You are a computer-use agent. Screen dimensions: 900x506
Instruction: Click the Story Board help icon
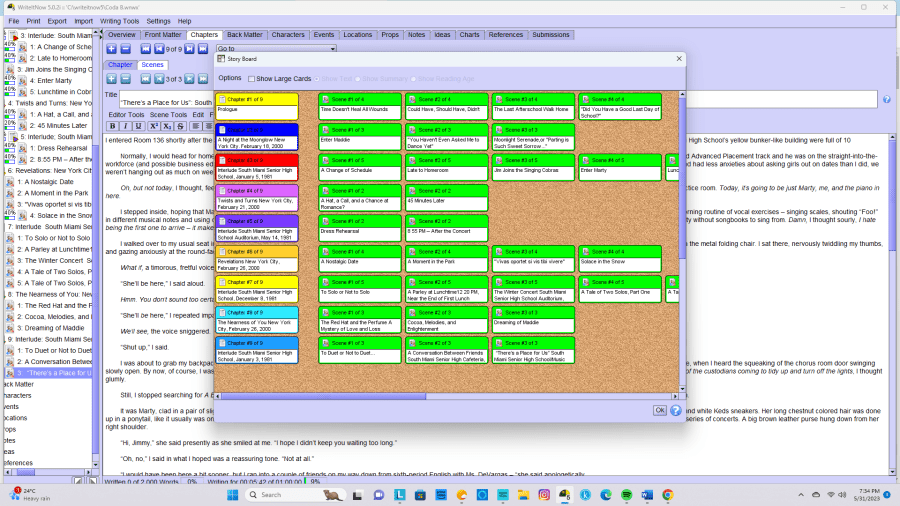(x=675, y=410)
